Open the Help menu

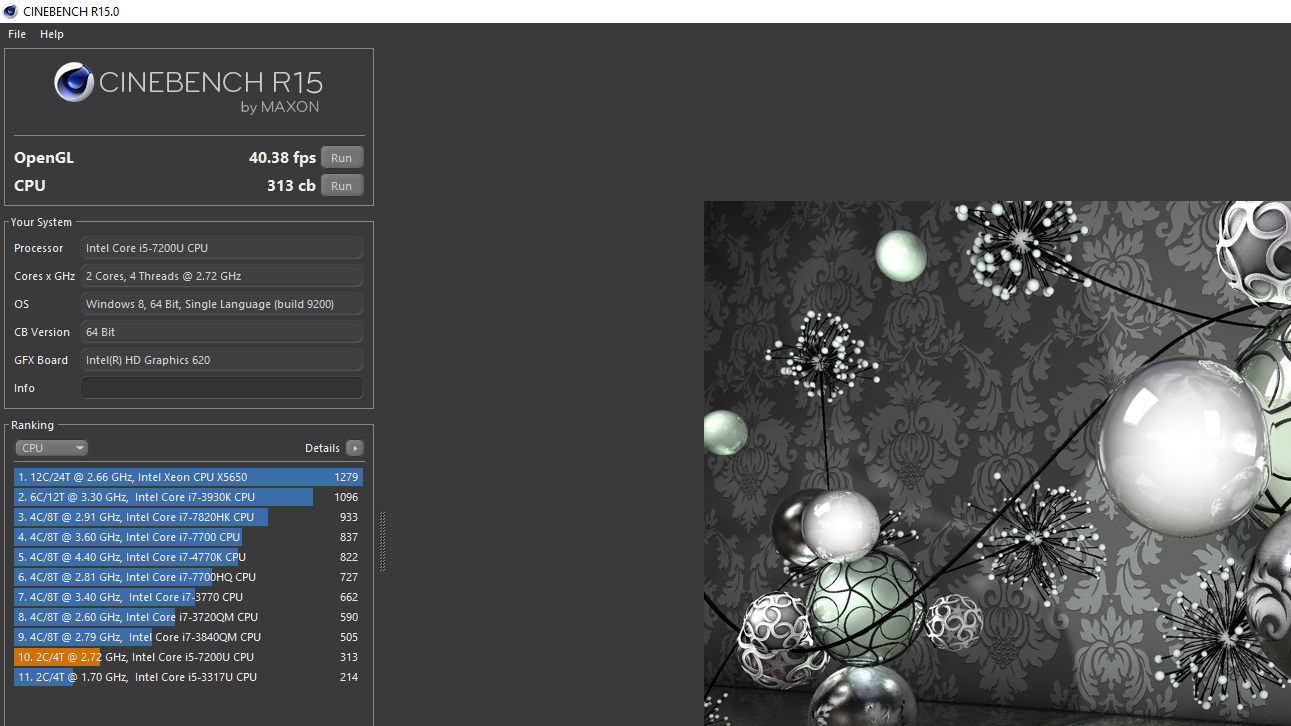[x=52, y=34]
